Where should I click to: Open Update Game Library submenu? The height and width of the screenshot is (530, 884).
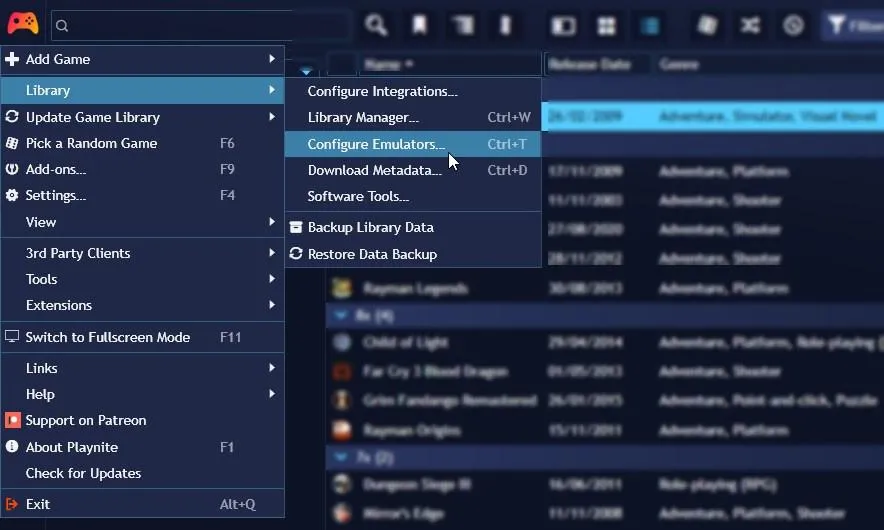coord(142,117)
